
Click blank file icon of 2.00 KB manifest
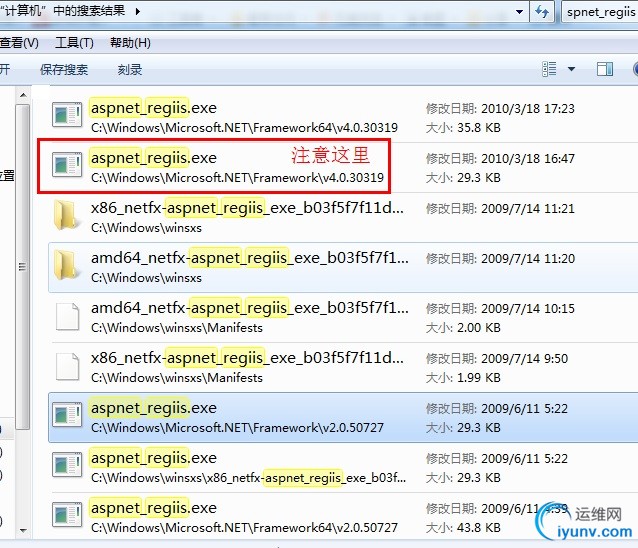coord(68,316)
